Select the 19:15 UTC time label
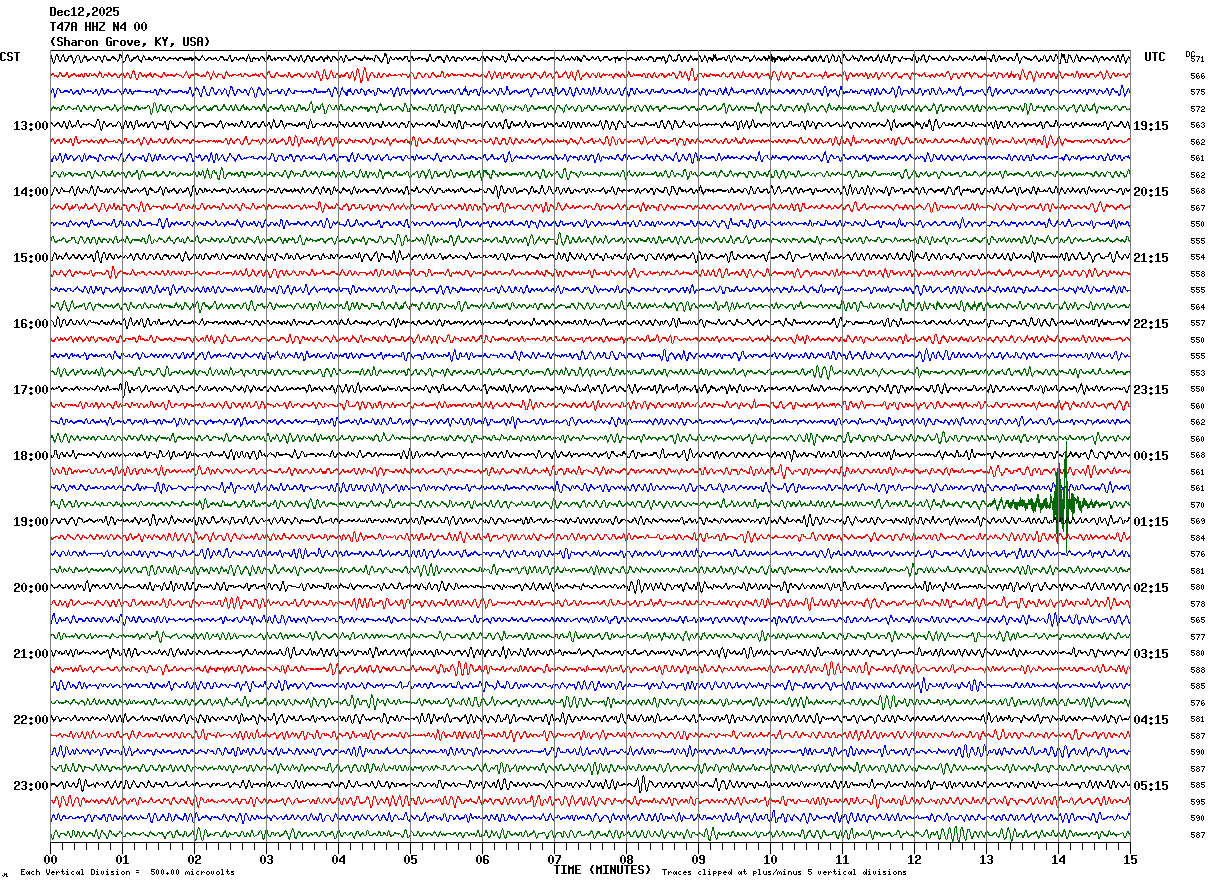 coord(1151,126)
